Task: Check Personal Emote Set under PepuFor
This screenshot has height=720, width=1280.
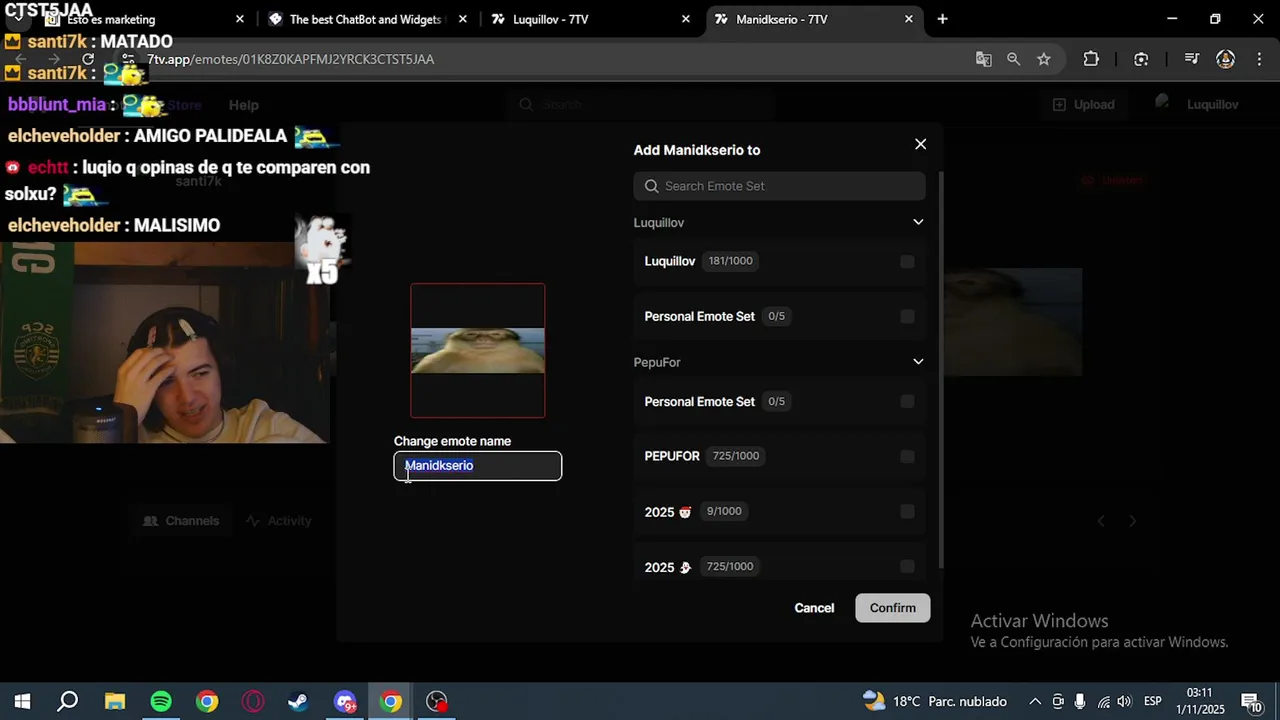Action: click(907, 401)
